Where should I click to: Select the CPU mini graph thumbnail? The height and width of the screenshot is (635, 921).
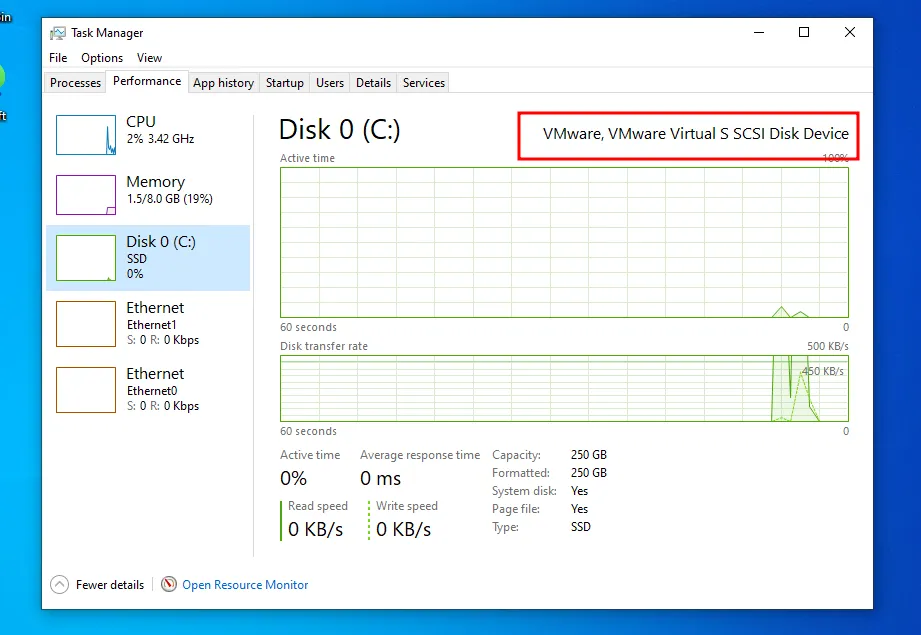86,135
